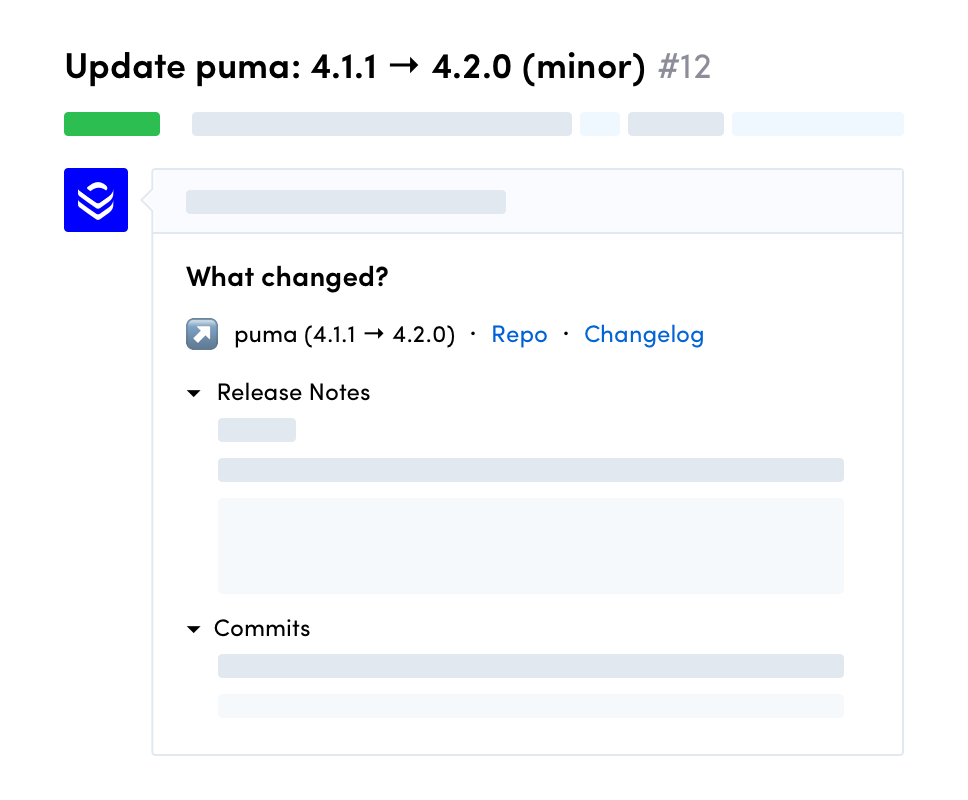Viewport: 968px width, 800px height.
Task: Click the "What changed?" heading
Action: click(287, 277)
